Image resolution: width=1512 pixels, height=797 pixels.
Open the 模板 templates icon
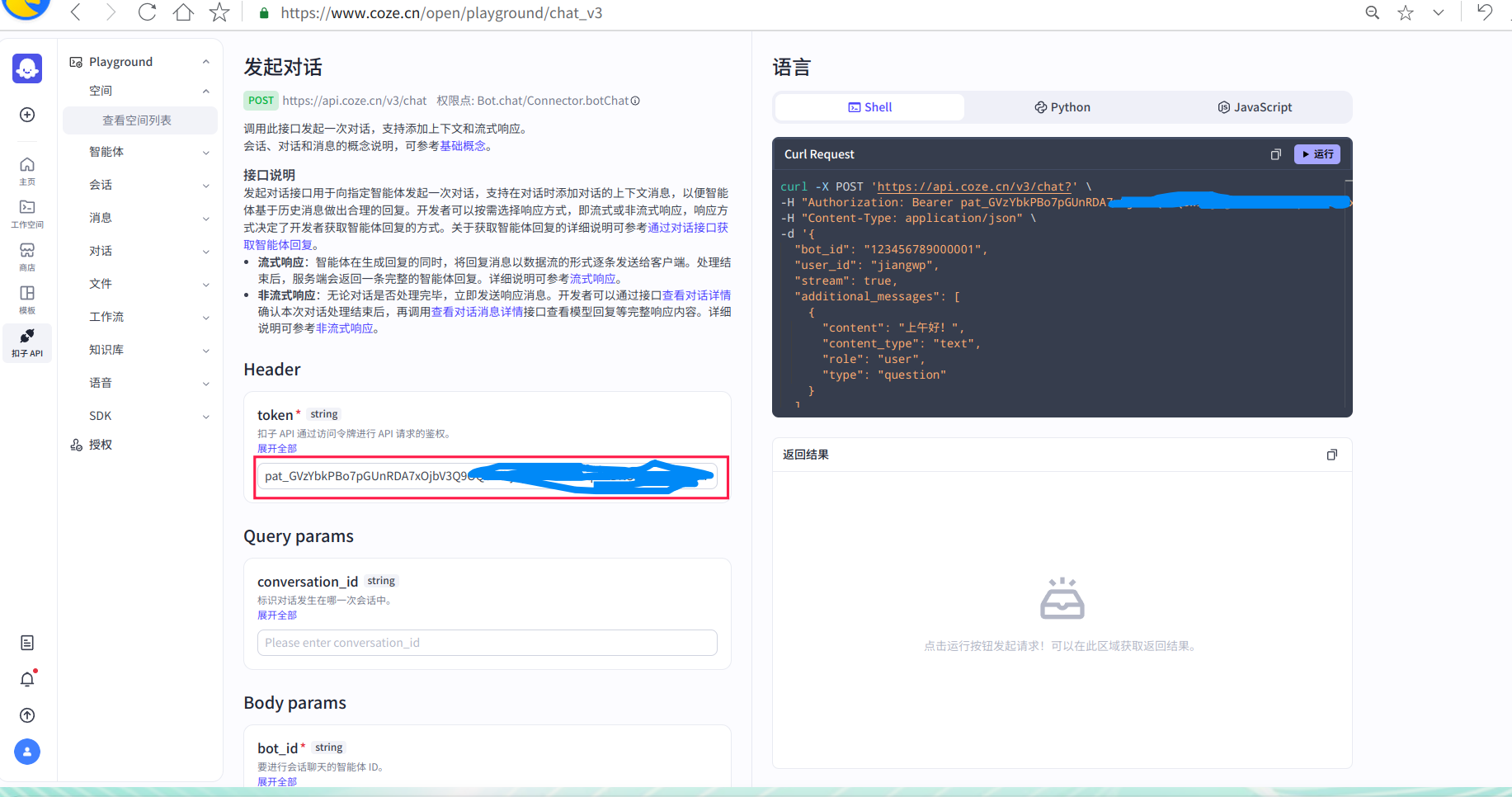(27, 299)
